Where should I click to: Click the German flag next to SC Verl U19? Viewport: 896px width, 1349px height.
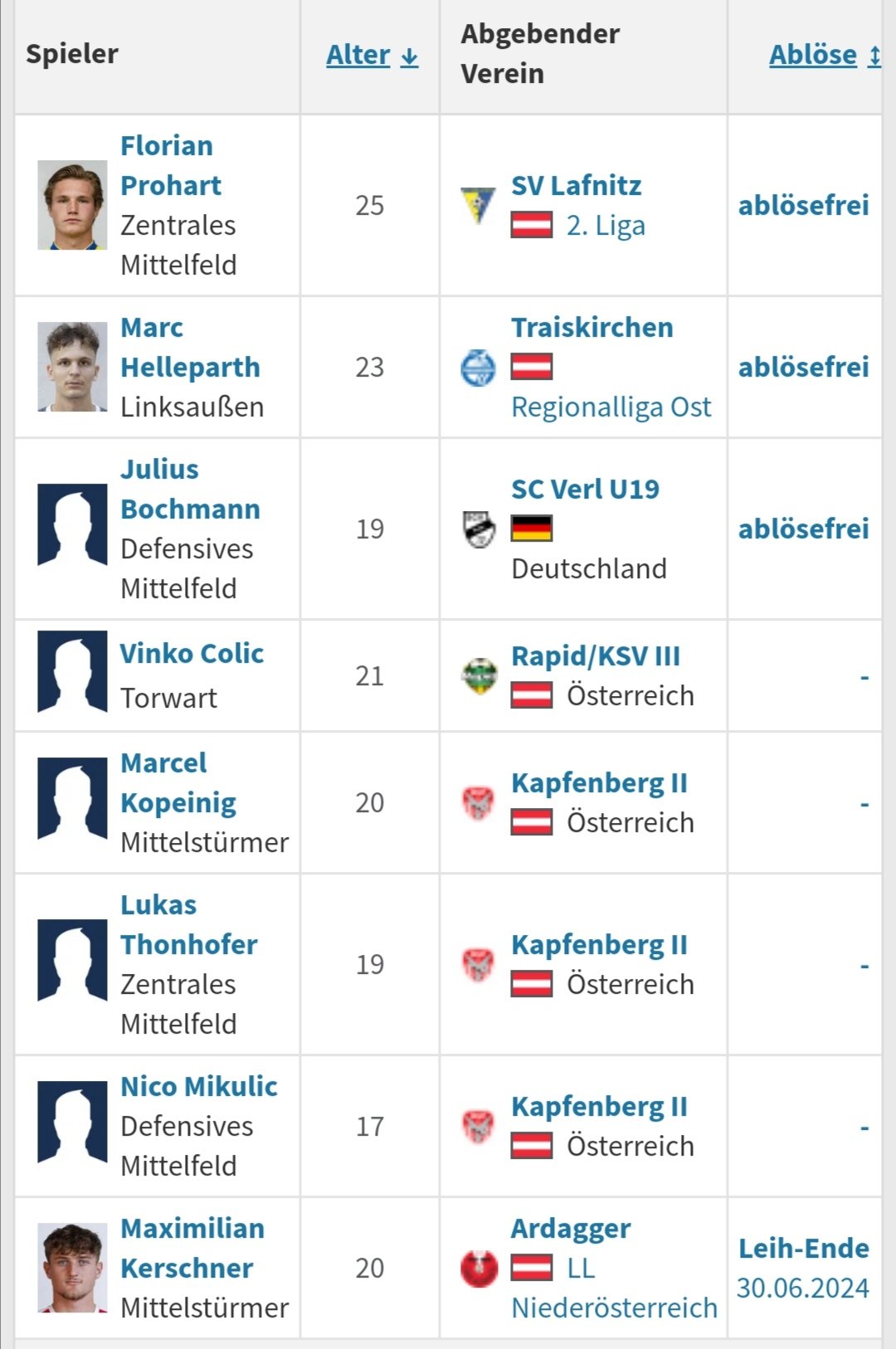(x=532, y=528)
